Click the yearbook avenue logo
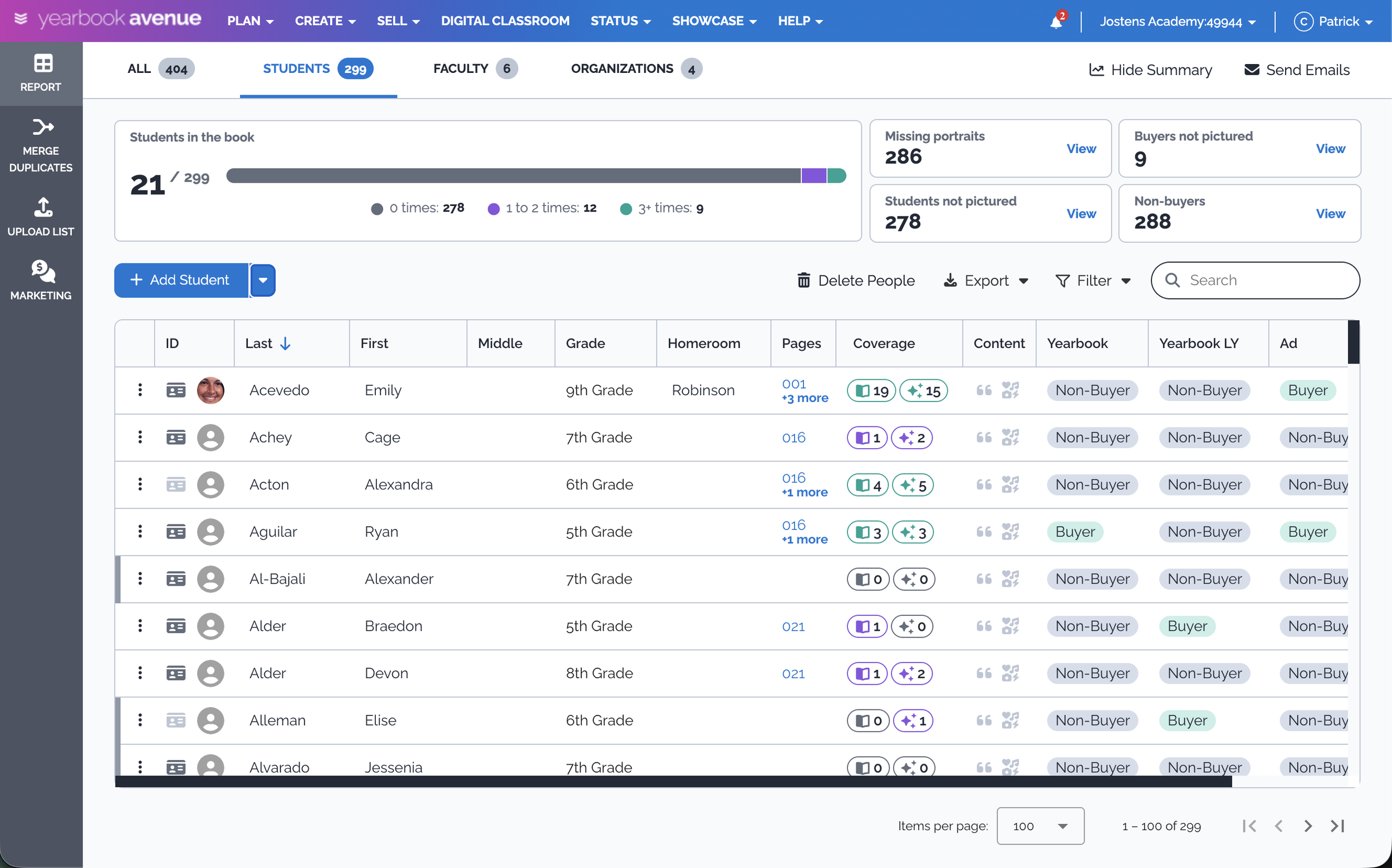The width and height of the screenshot is (1392, 868). (108, 19)
